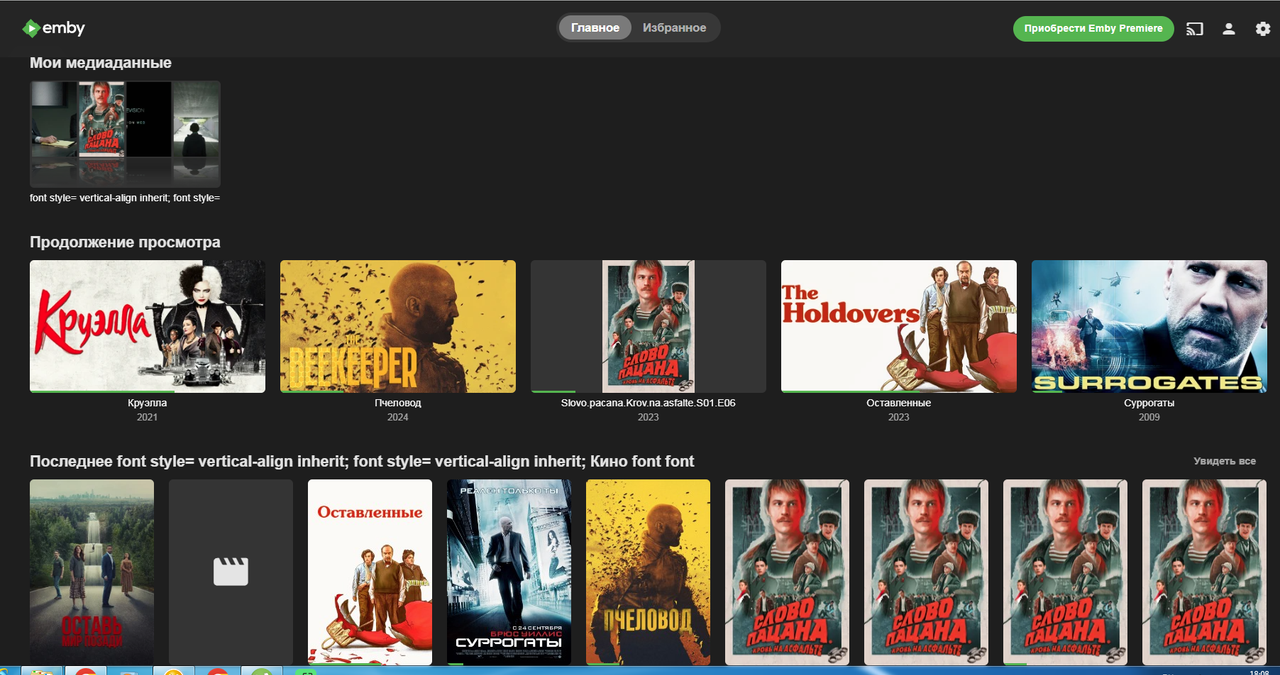The width and height of the screenshot is (1280, 675).
Task: Open the Оставленные poster in latest row
Action: click(370, 571)
